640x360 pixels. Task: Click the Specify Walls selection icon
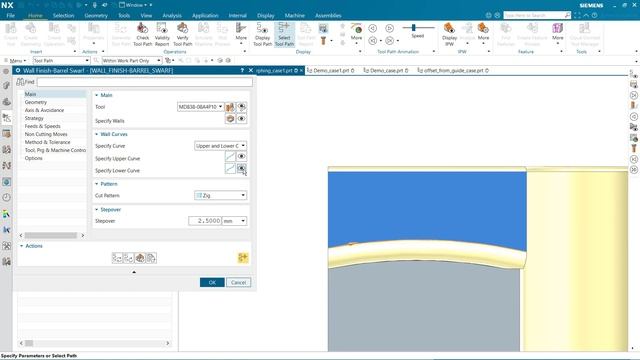230,119
